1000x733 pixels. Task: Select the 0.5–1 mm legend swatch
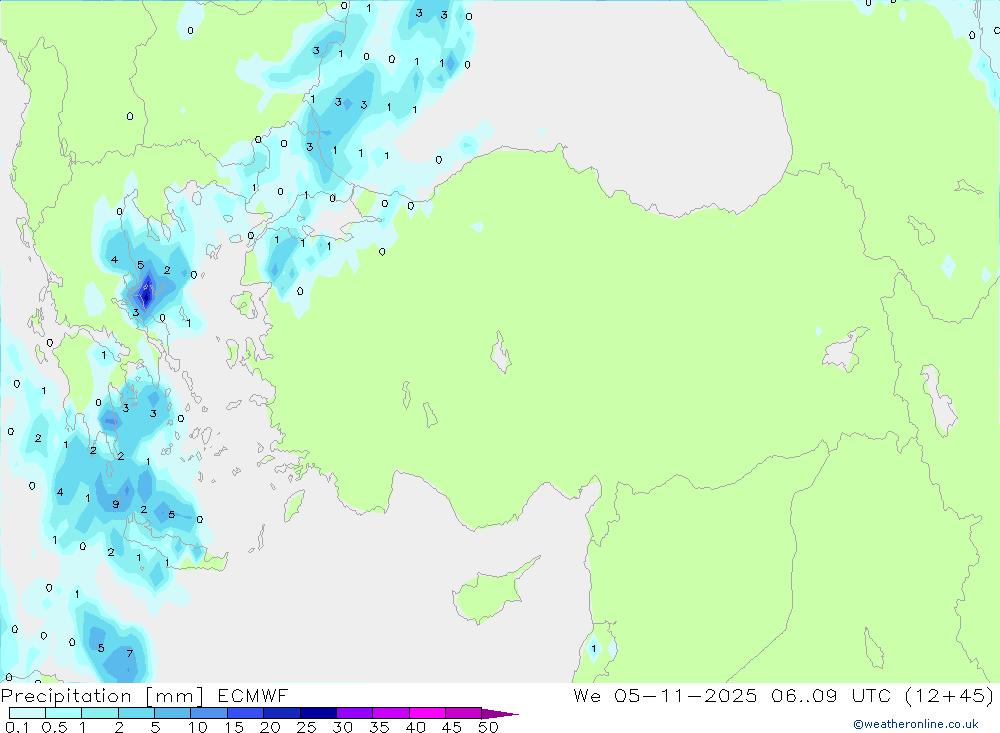pyautogui.click(x=64, y=713)
